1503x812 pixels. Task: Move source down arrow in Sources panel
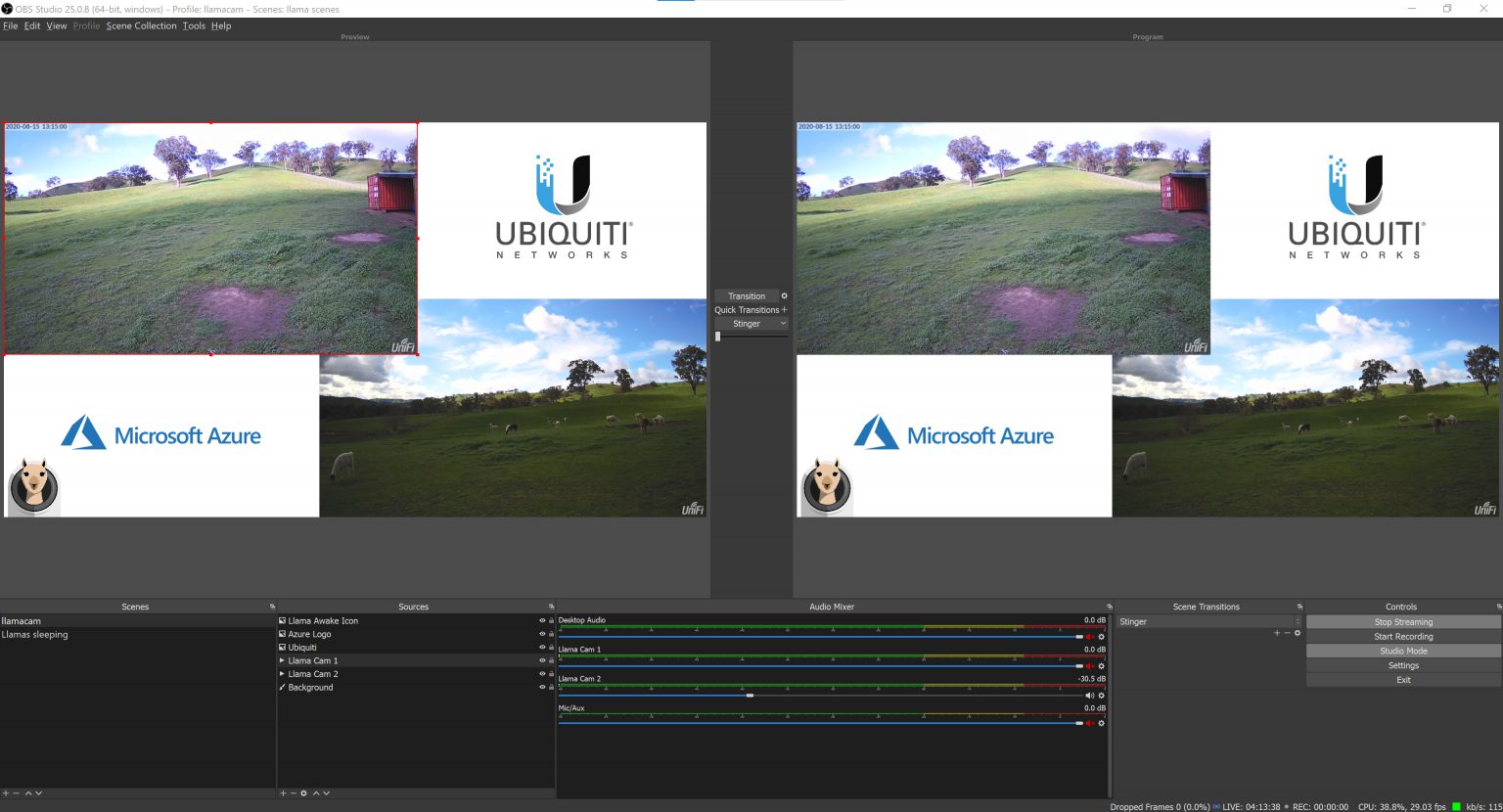(326, 793)
